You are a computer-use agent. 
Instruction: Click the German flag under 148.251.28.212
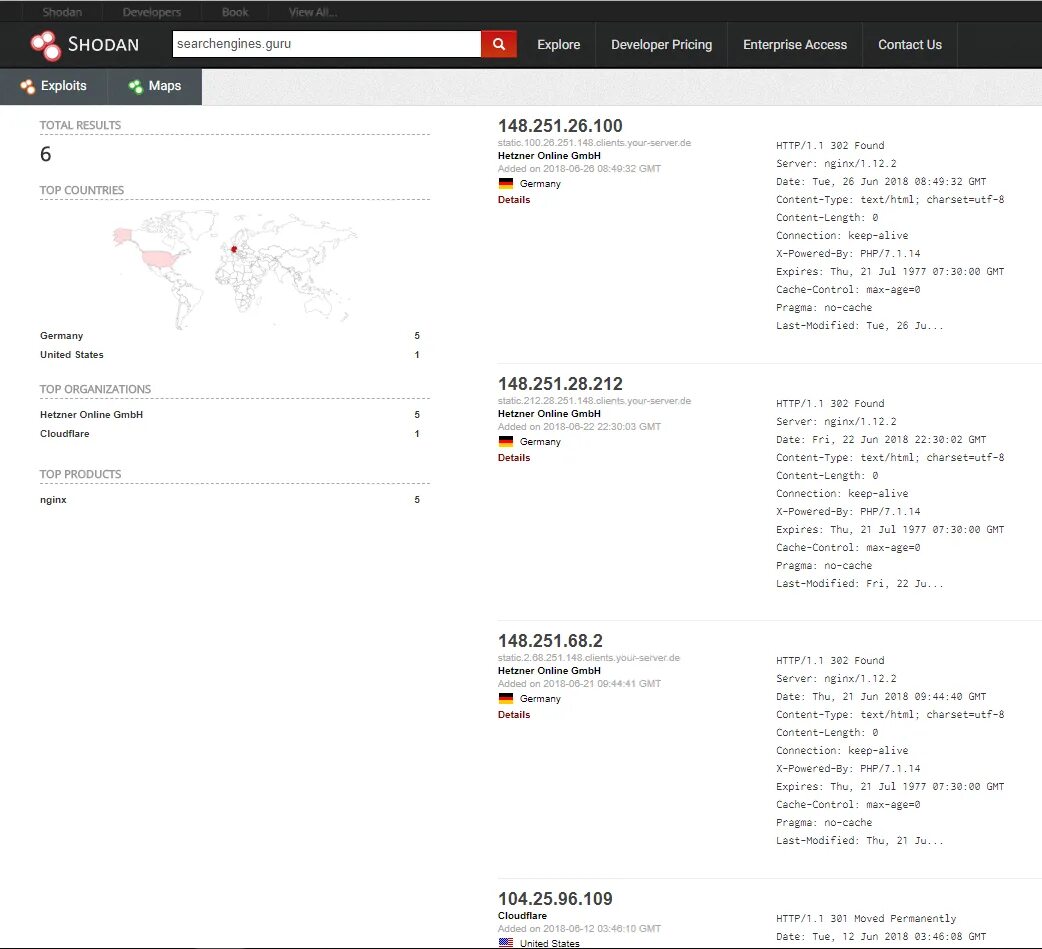(x=506, y=441)
